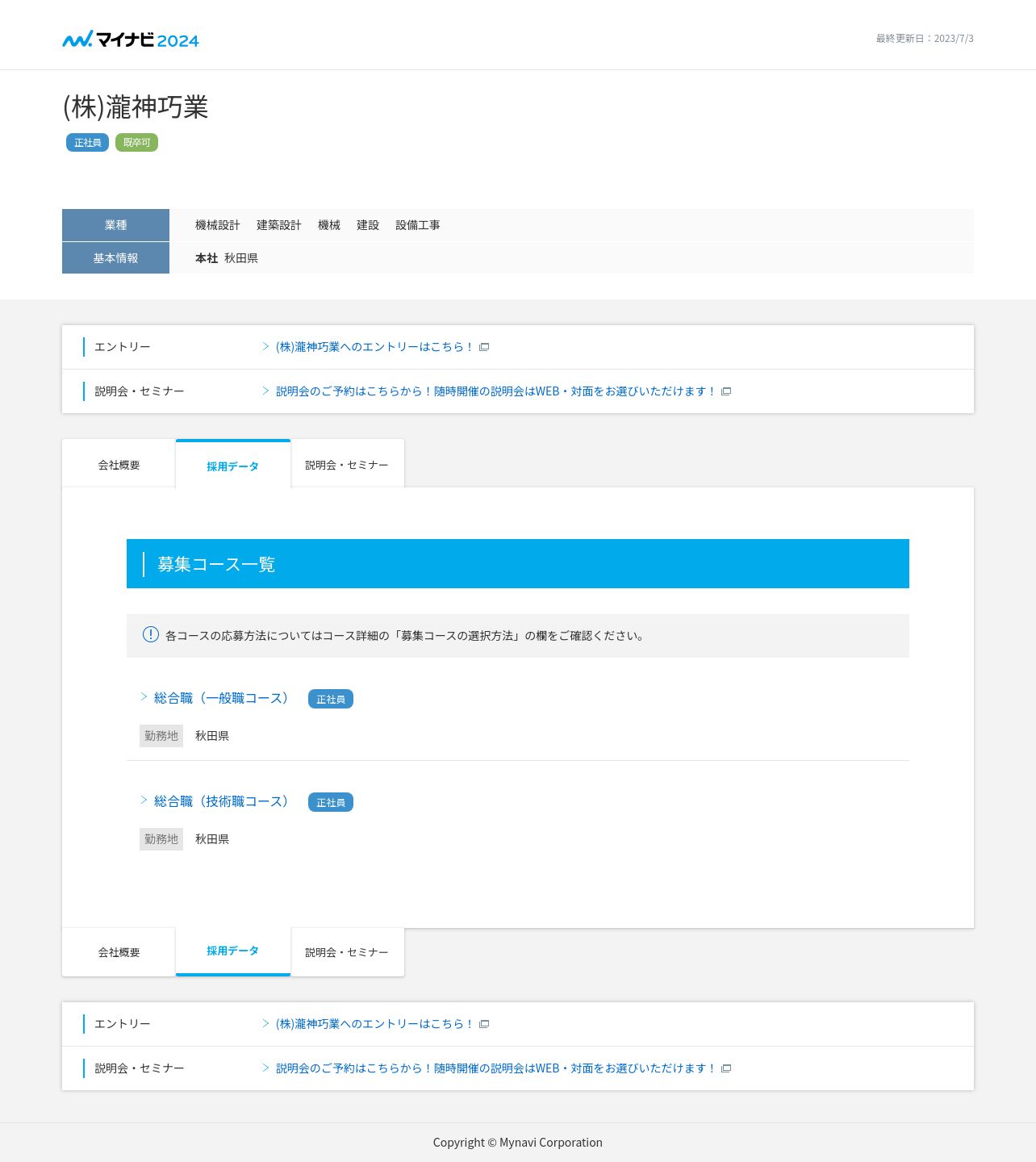Click the arrow before 総合職（一般職コース）
Image resolution: width=1036 pixels, height=1162 pixels.
(144, 696)
